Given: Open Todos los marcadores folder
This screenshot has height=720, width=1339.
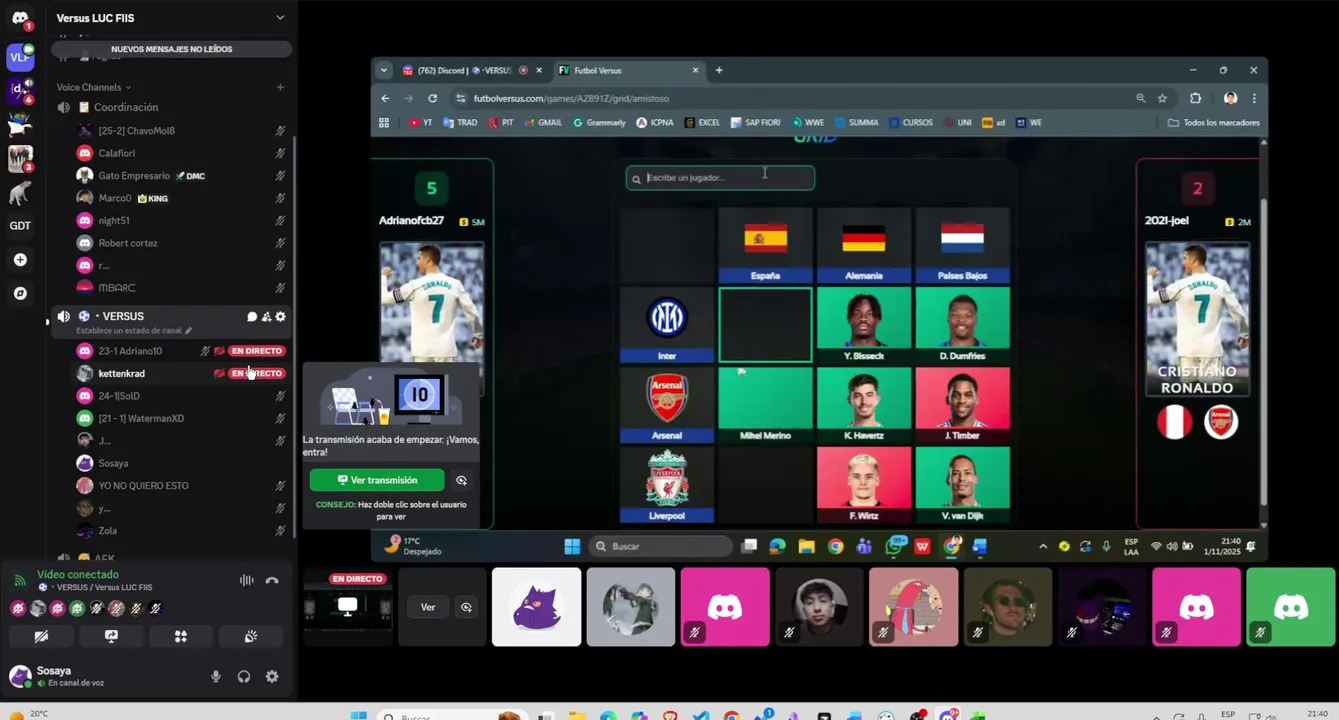Looking at the screenshot, I should (x=1214, y=123).
